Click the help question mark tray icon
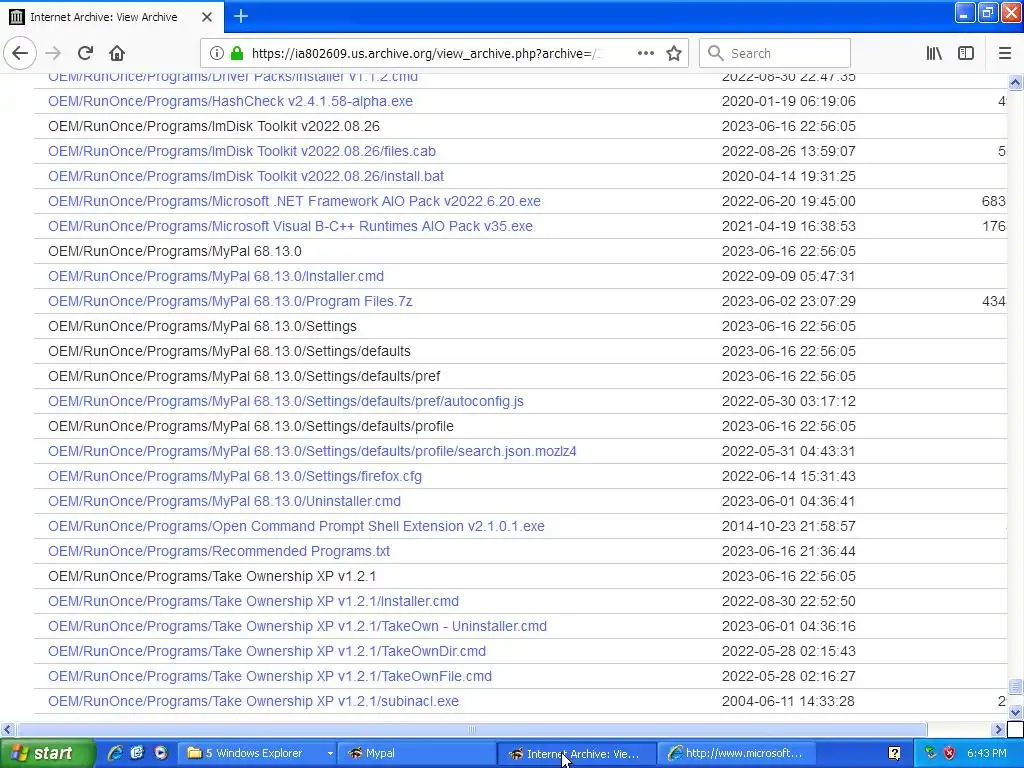 [x=895, y=753]
